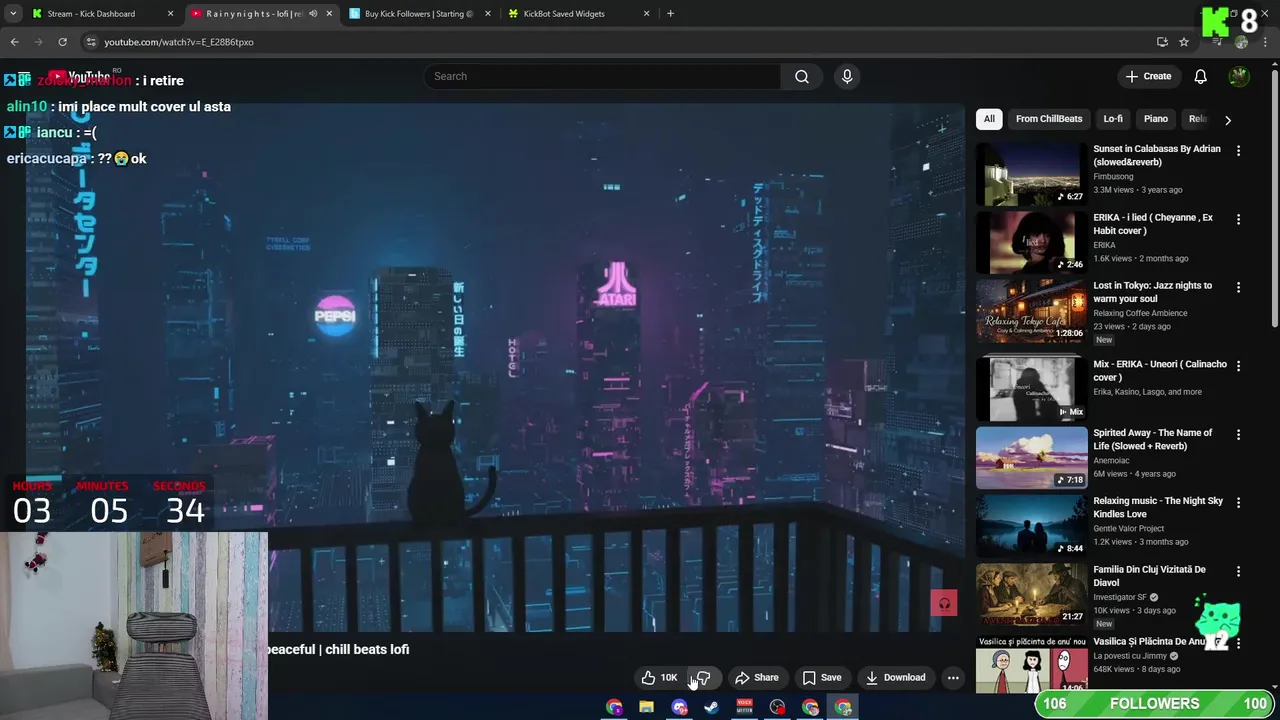The width and height of the screenshot is (1280, 720).
Task: Select the Piano filter chip
Action: pos(1156,119)
